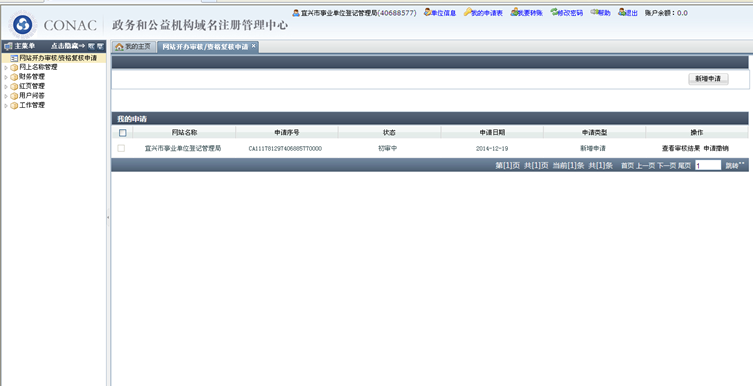Screen dimensions: 753x386
Task: Open the 帮助 link
Action: click(604, 13)
